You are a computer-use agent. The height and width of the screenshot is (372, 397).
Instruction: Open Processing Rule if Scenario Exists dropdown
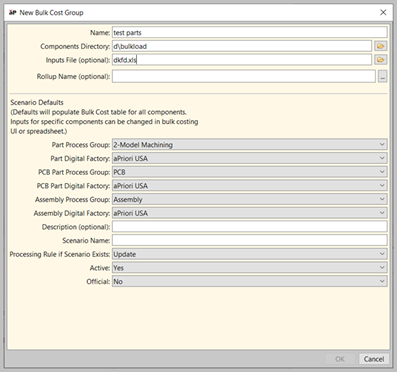(x=250, y=254)
